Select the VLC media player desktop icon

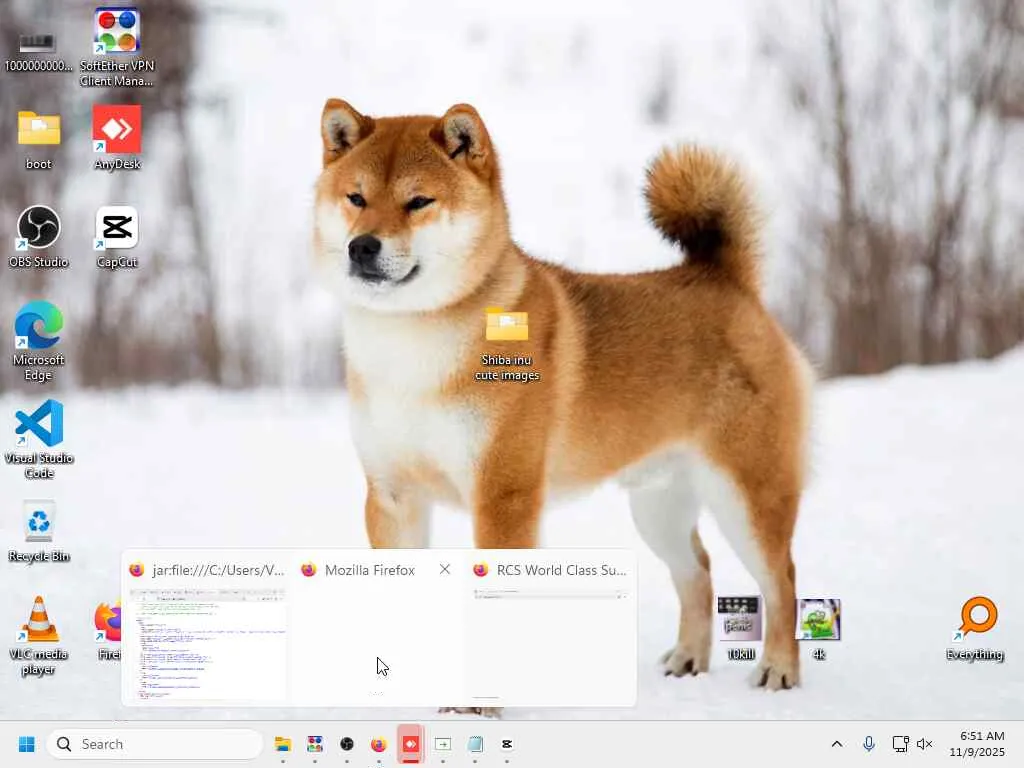coord(39,635)
